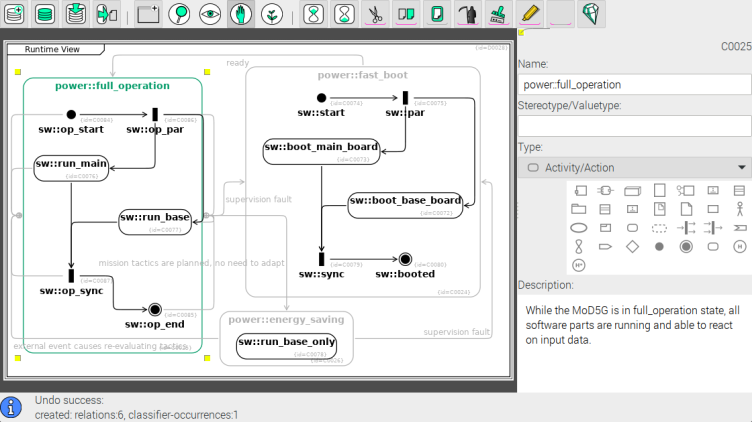Select the actor stick-figure type icon
Screen dimensions: 752x422
(740, 209)
